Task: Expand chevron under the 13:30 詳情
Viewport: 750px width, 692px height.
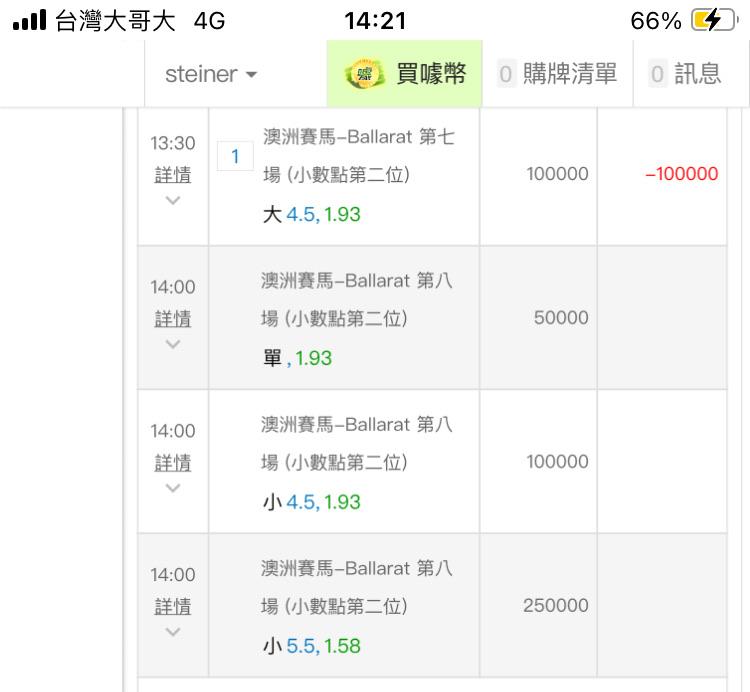Action: pos(173,200)
